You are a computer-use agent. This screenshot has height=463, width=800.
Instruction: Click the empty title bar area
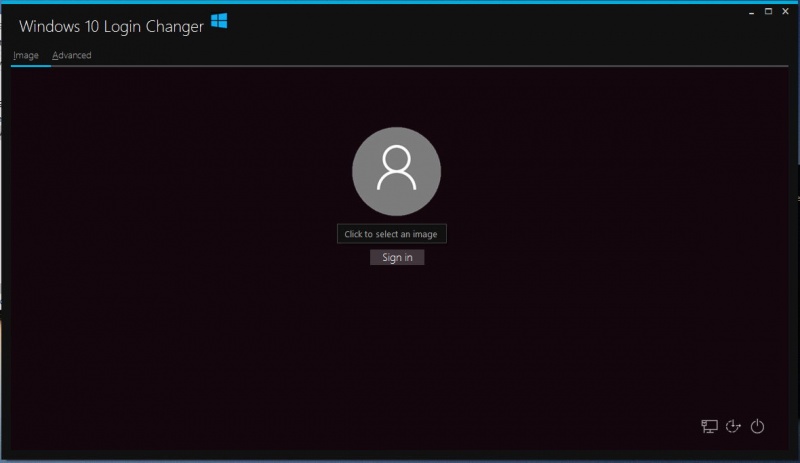(480, 25)
